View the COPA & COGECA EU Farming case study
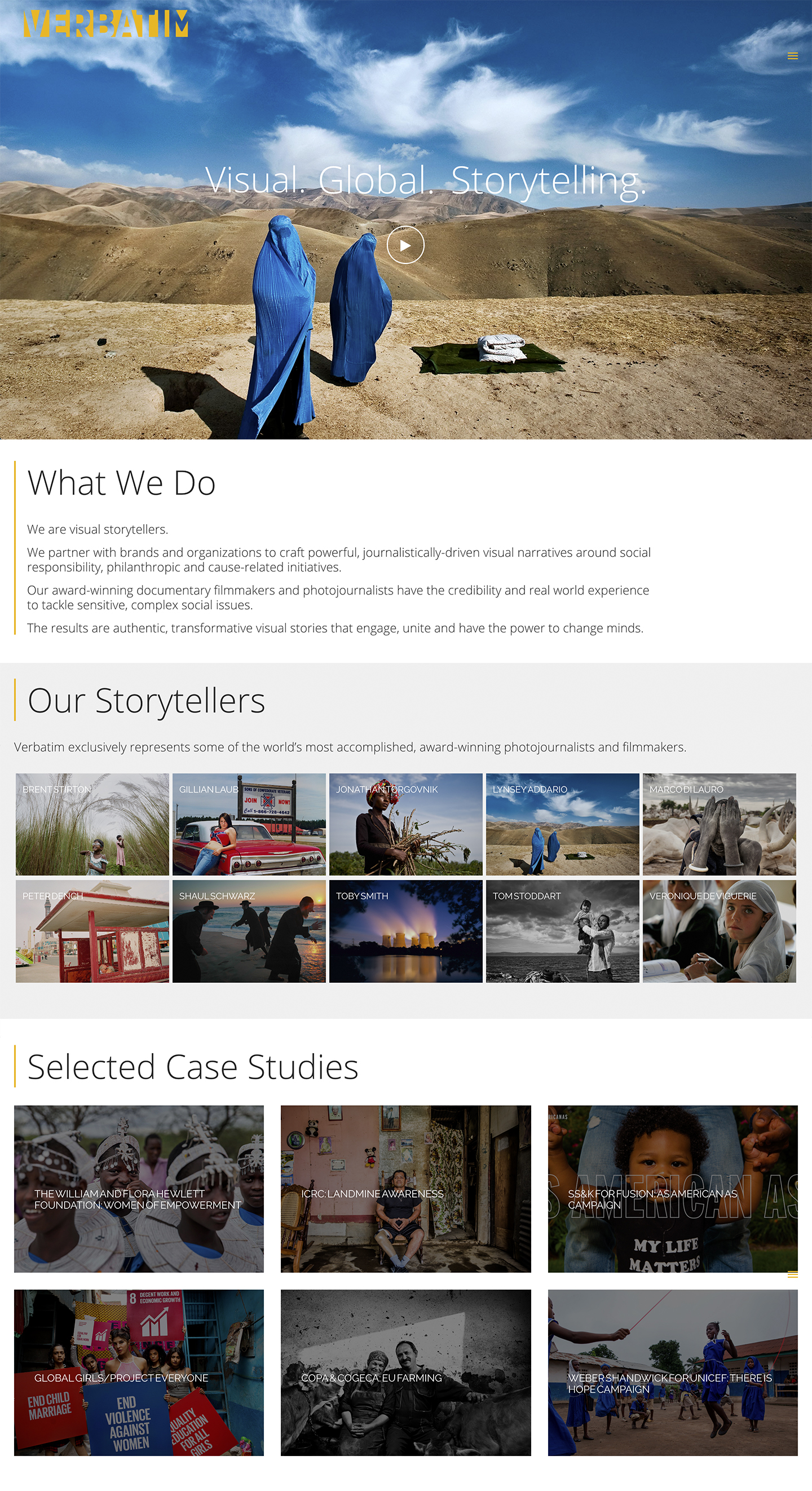This screenshot has width=812, height=1491. [405, 1373]
